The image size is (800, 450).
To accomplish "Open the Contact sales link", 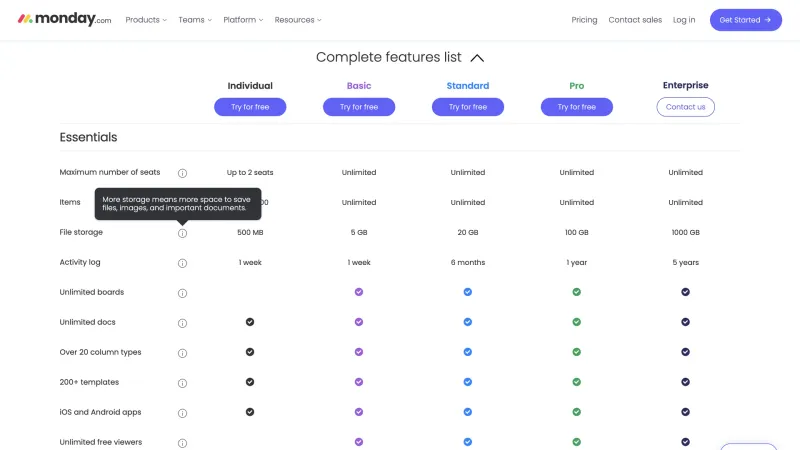I will point(635,20).
